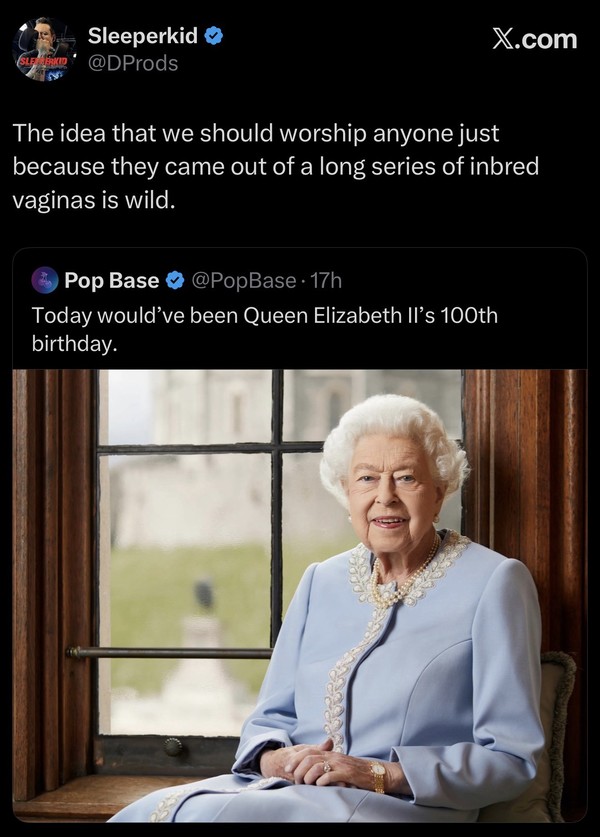The image size is (600, 837).
Task: Click the gold wristwatch in the photo
Action: pyautogui.click(x=377, y=777)
